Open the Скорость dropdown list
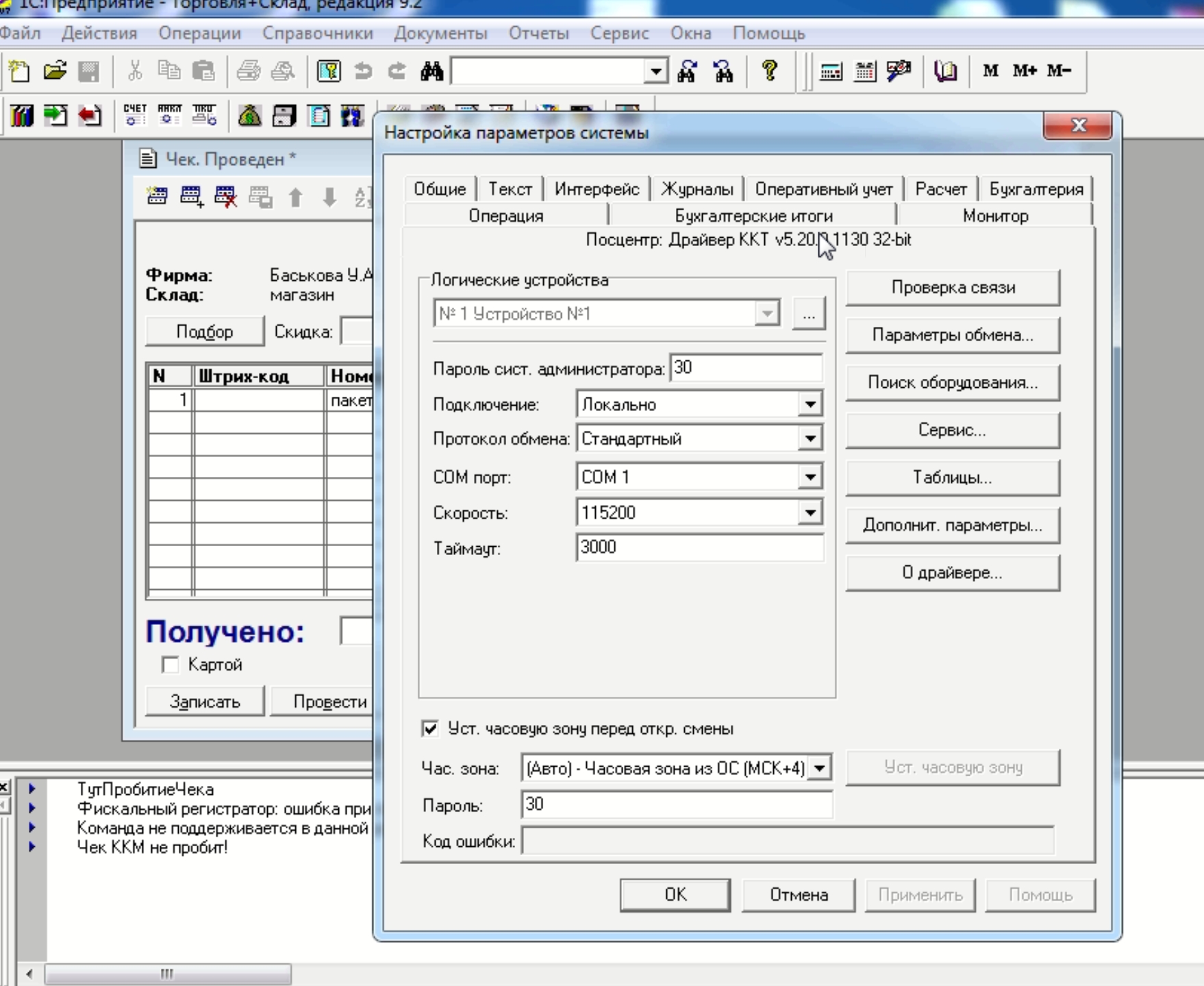This screenshot has height=986, width=1204. click(810, 513)
